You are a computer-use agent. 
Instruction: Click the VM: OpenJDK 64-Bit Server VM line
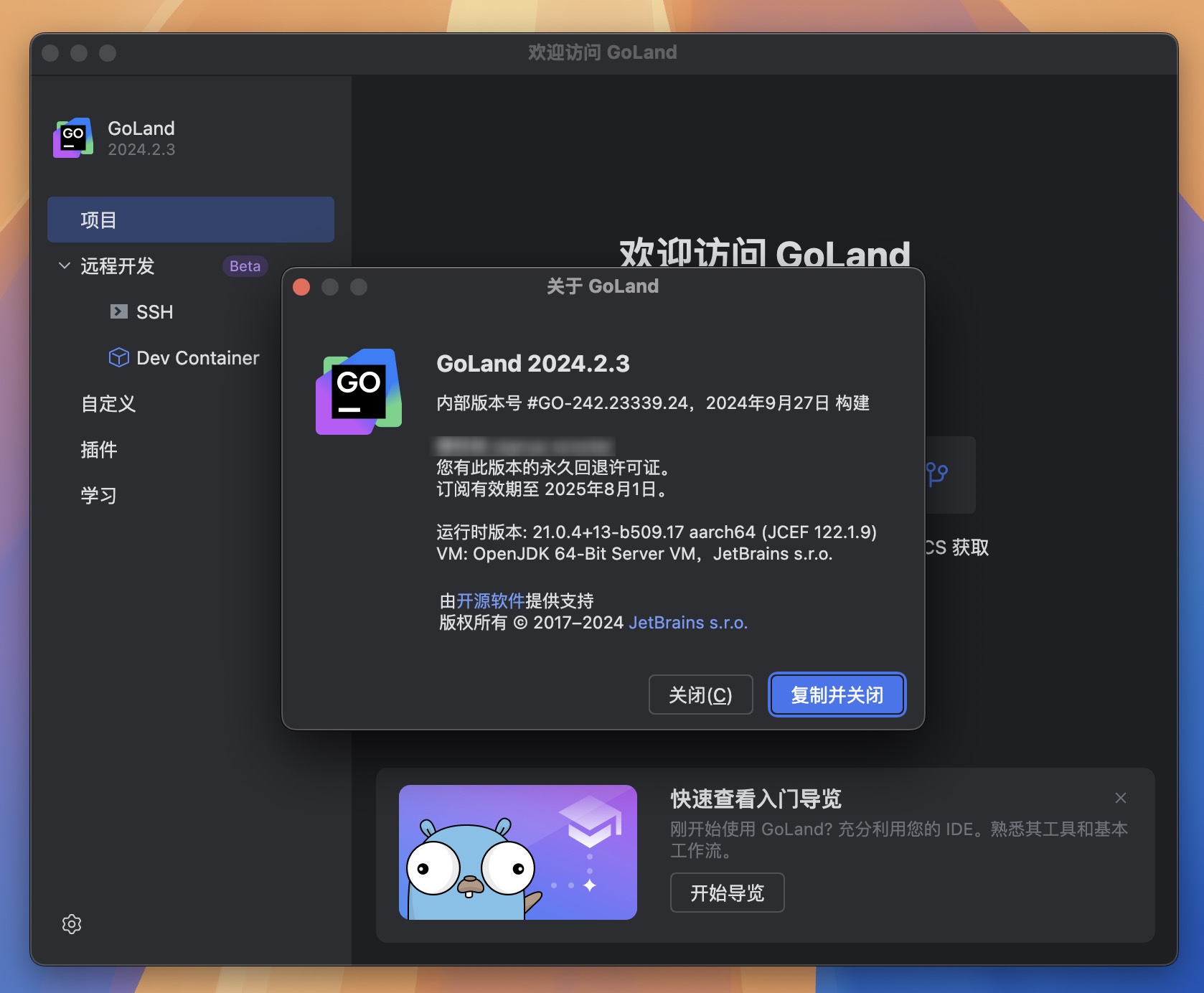[x=634, y=554]
